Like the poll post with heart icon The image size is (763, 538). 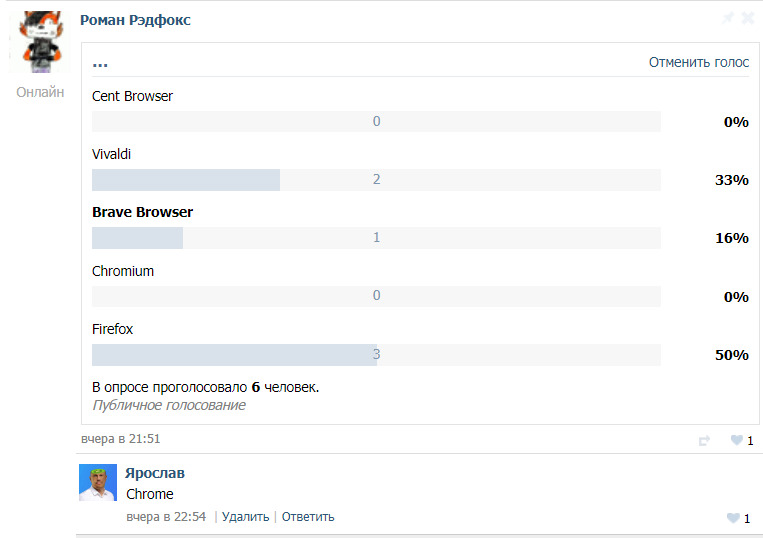736,440
